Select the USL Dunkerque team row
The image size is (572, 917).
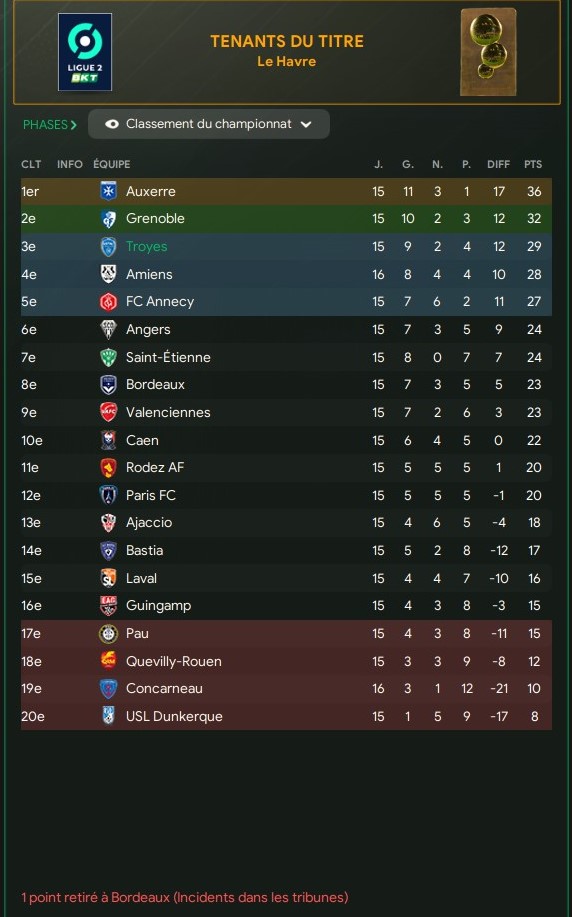(x=286, y=716)
